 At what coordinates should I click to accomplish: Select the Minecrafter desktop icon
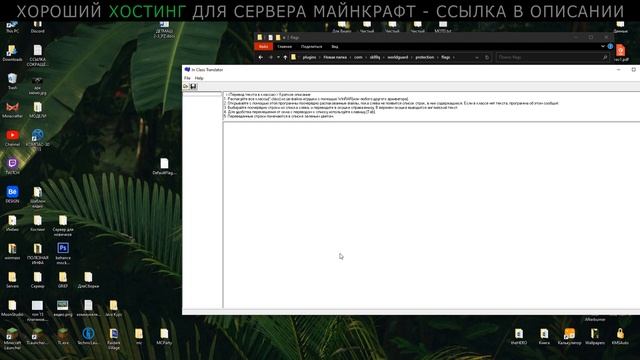coord(12,110)
